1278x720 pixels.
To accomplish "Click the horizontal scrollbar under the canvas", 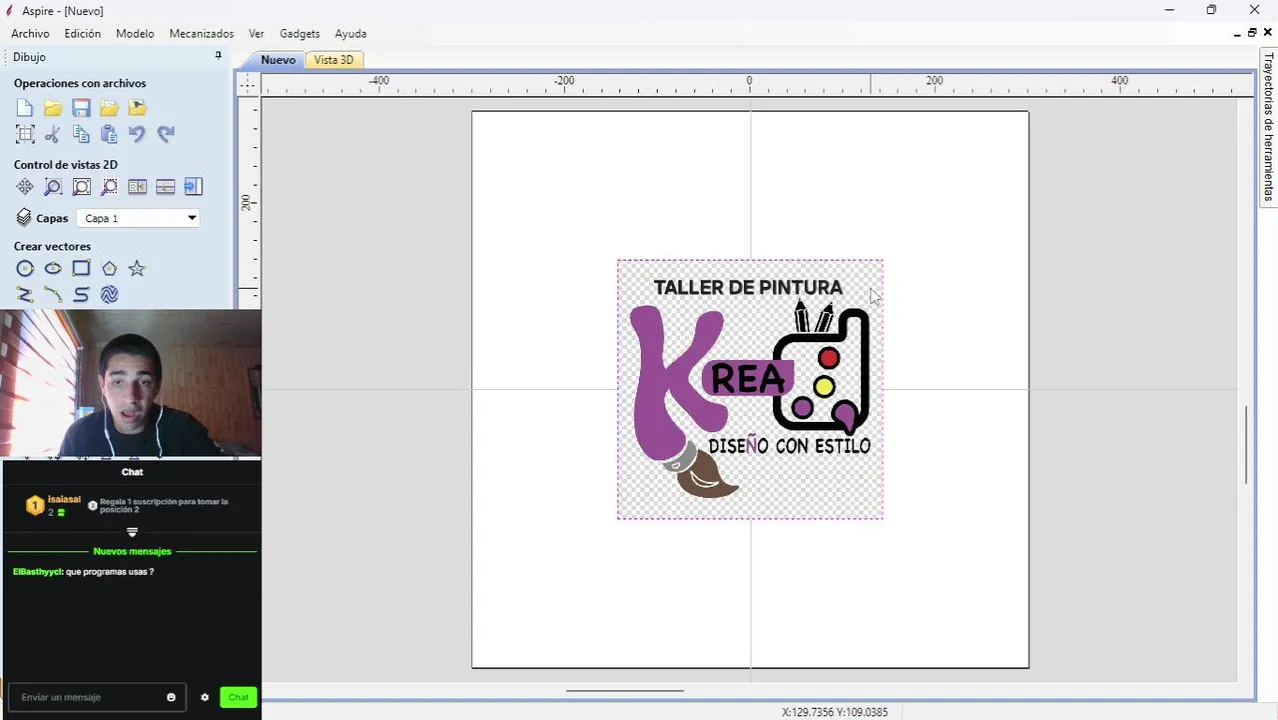I will point(625,690).
